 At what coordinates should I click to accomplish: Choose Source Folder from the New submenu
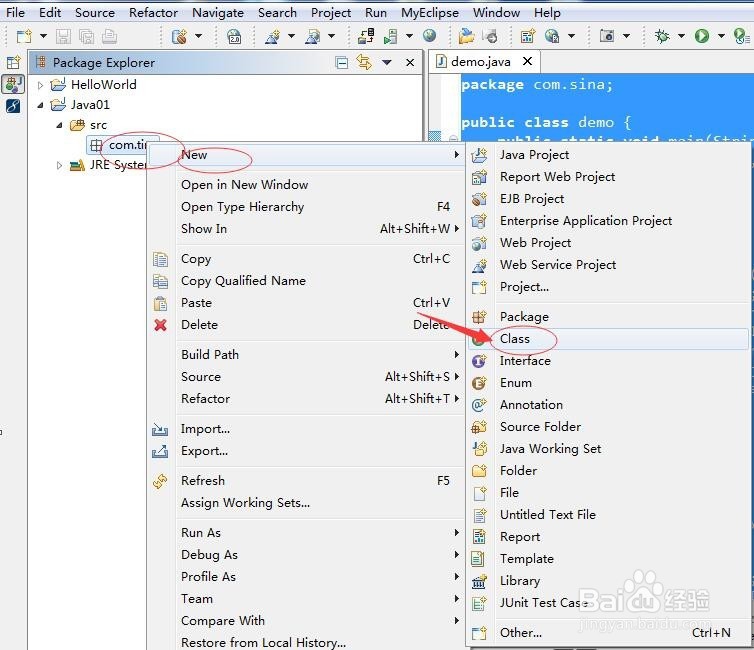pyautogui.click(x=608, y=427)
